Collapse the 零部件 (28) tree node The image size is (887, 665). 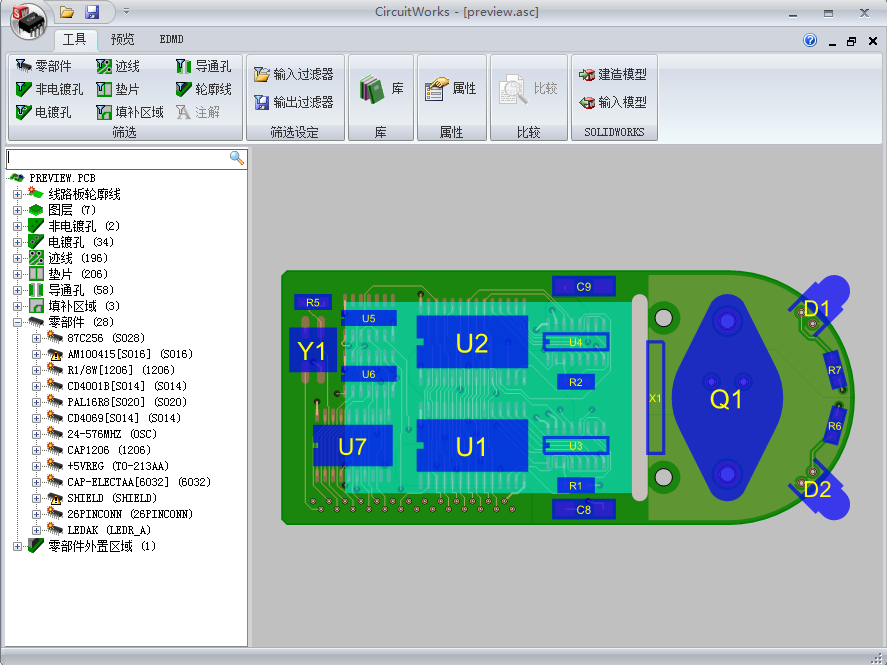pos(17,322)
